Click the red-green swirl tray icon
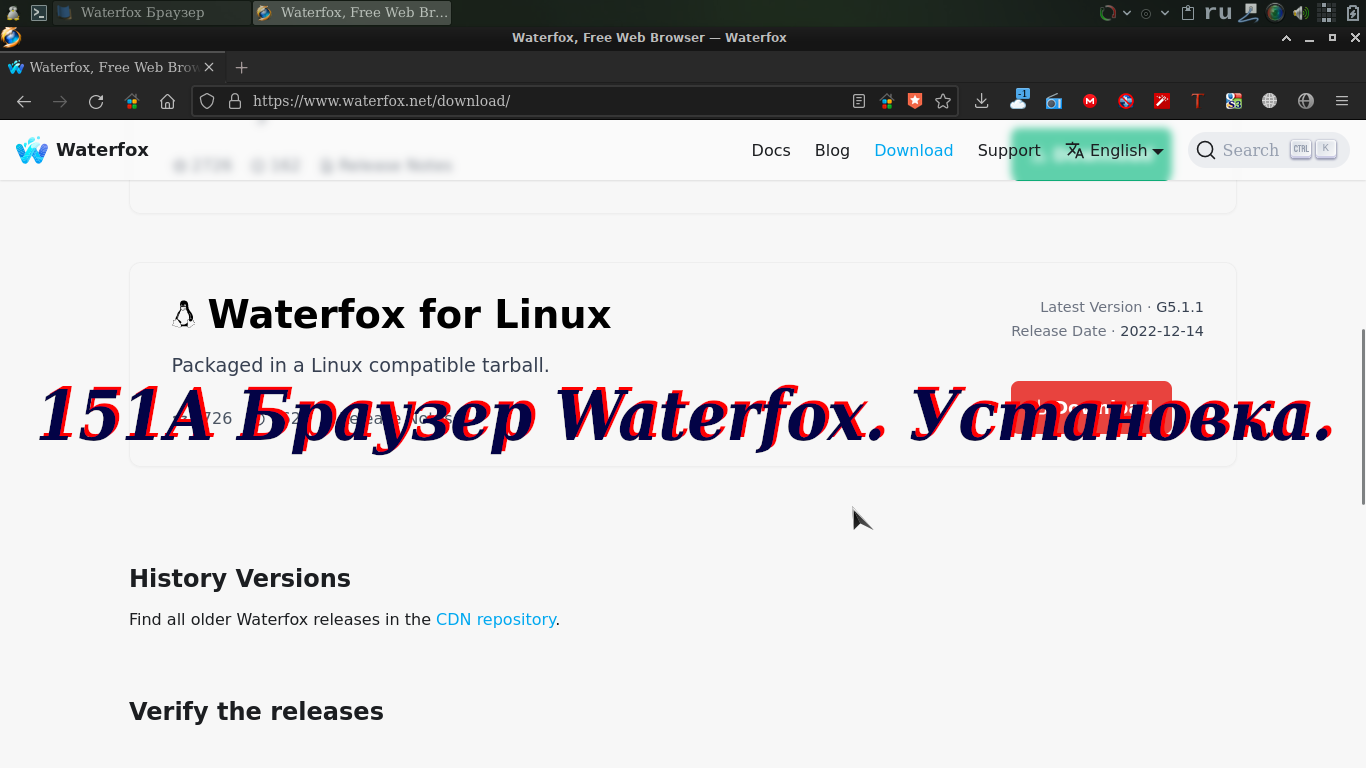Image resolution: width=1366 pixels, height=768 pixels. tap(1107, 13)
